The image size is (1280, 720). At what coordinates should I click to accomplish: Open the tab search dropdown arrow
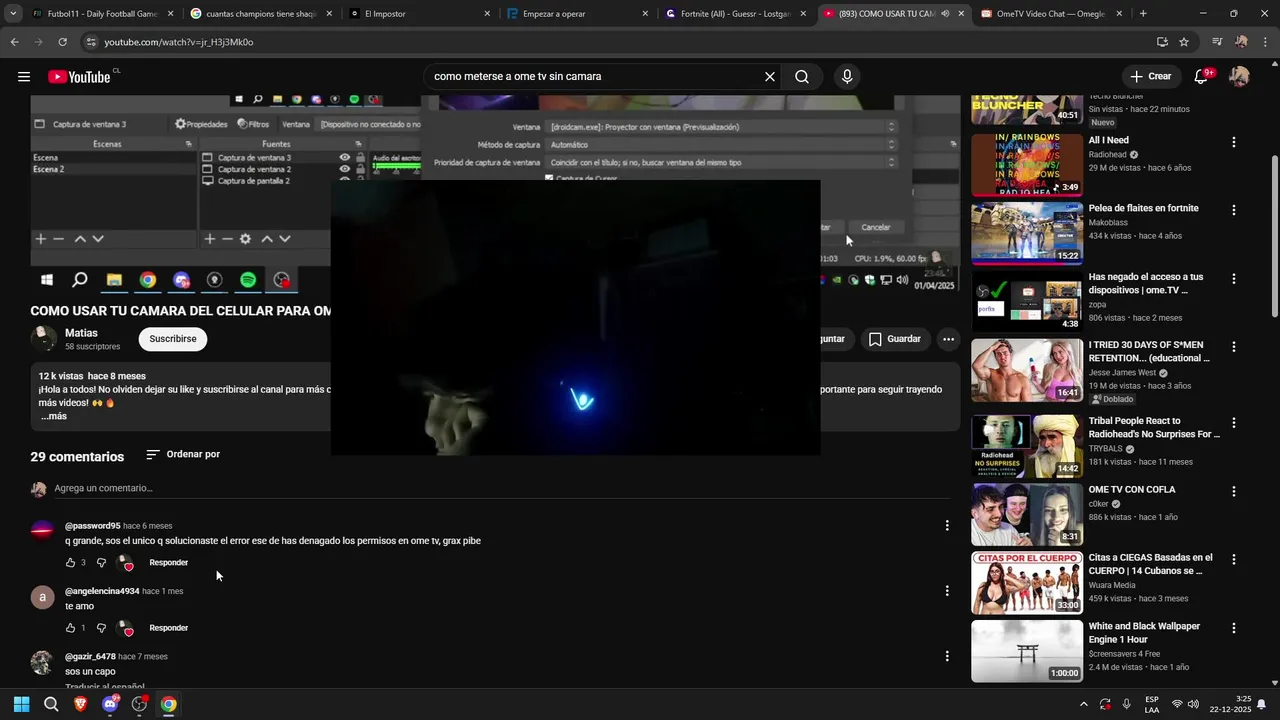[12, 14]
